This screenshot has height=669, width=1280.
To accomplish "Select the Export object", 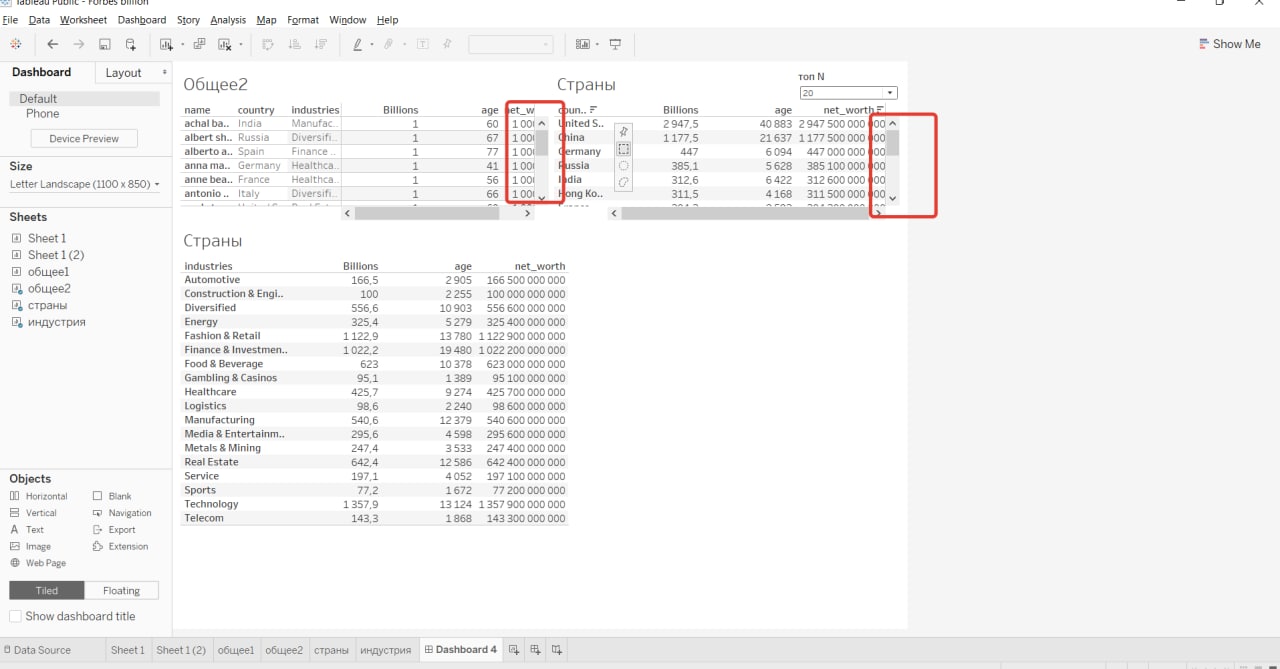I will pyautogui.click(x=114, y=530).
